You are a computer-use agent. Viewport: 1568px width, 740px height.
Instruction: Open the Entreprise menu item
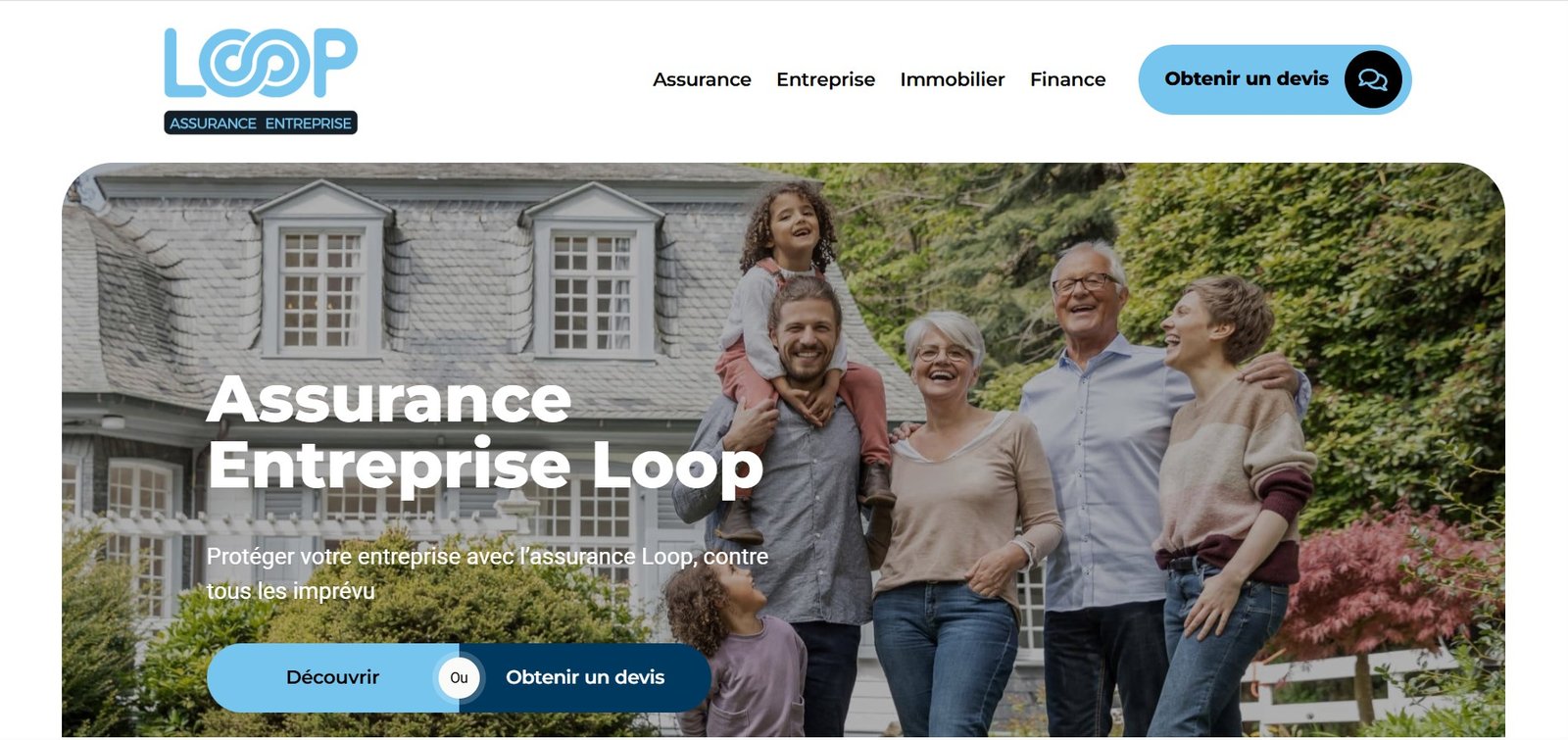pos(825,79)
